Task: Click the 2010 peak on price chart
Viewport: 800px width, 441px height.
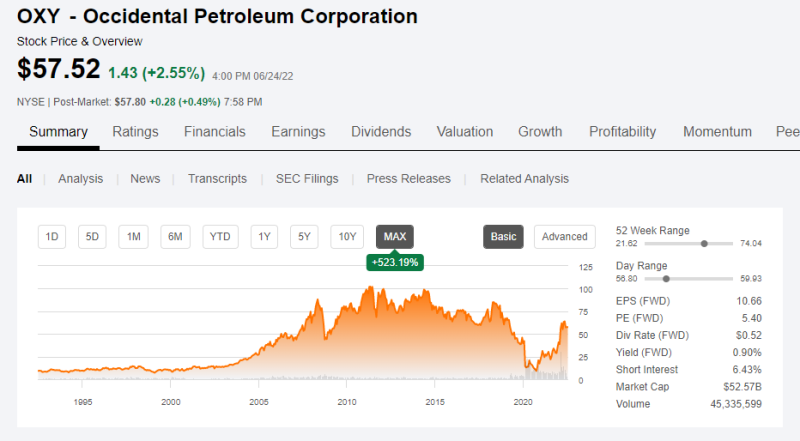Action: tap(371, 288)
